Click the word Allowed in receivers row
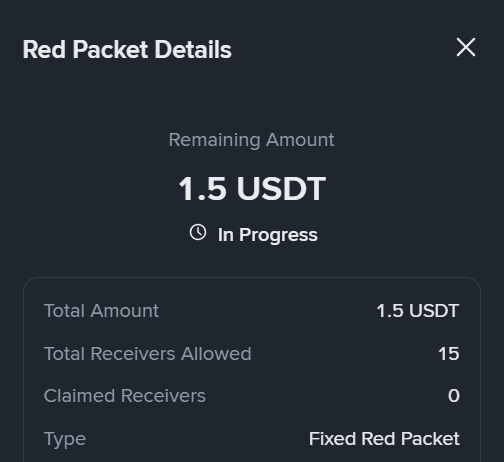504x462 pixels. pyautogui.click(x=216, y=354)
